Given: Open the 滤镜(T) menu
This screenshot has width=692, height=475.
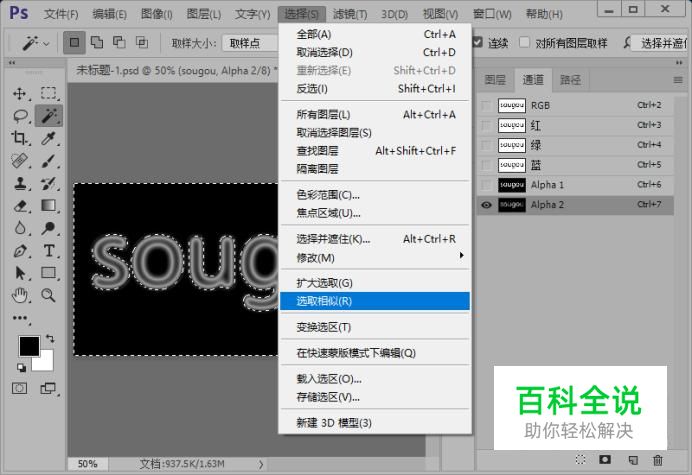Looking at the screenshot, I should 350,14.
